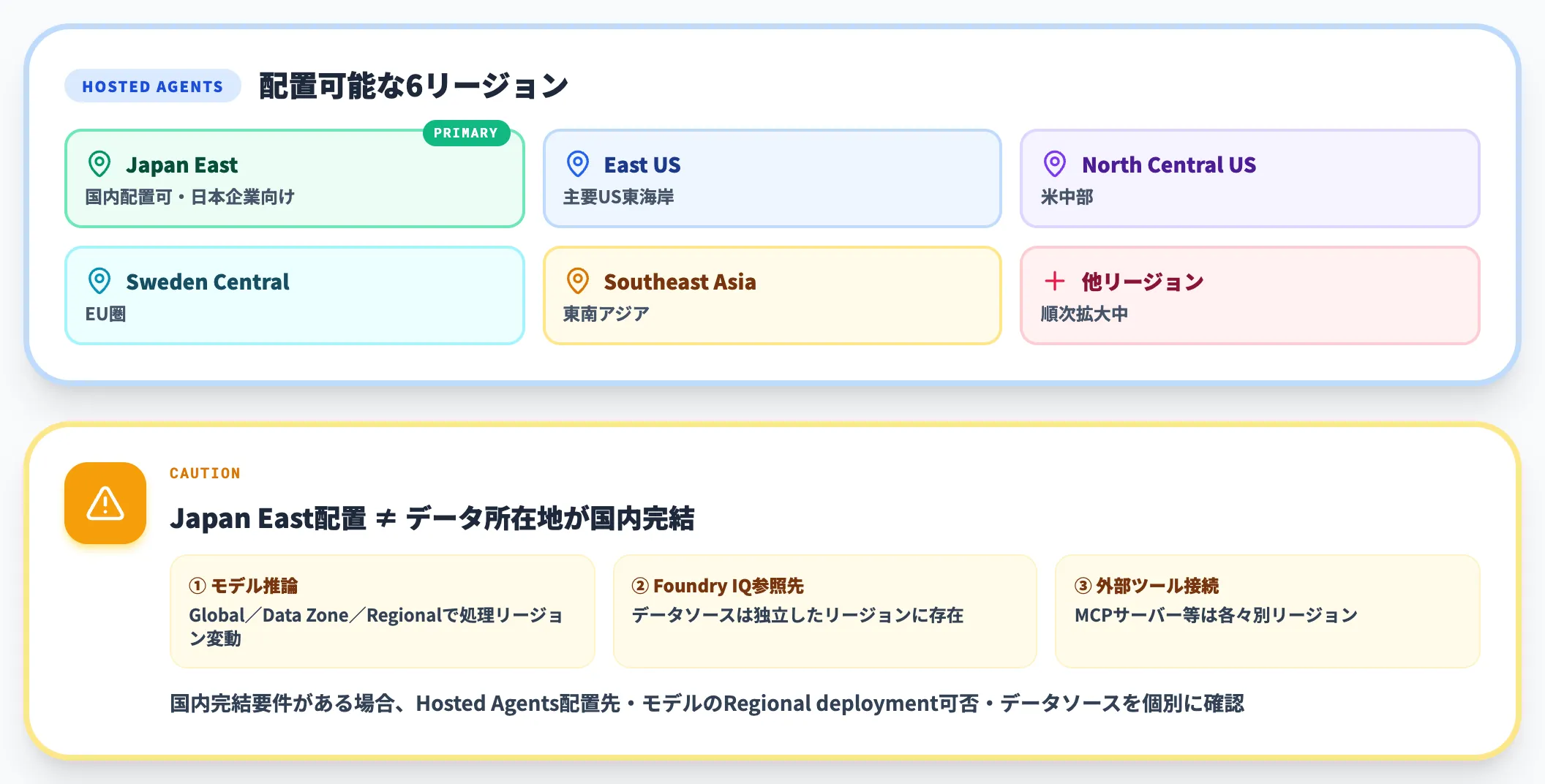The height and width of the screenshot is (784, 1545).
Task: Select the Sweden Central region title
Action: (x=208, y=282)
